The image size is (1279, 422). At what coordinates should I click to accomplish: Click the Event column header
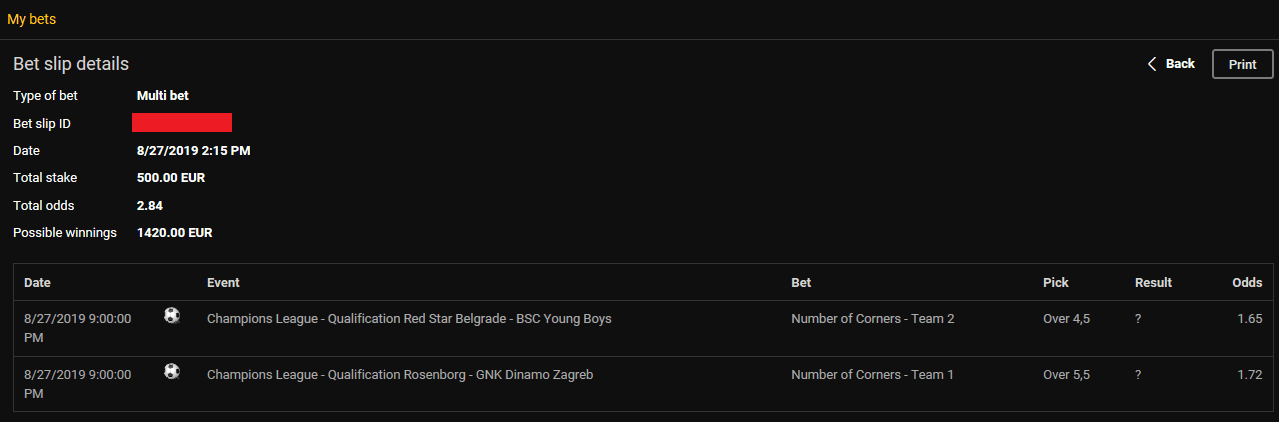(223, 283)
